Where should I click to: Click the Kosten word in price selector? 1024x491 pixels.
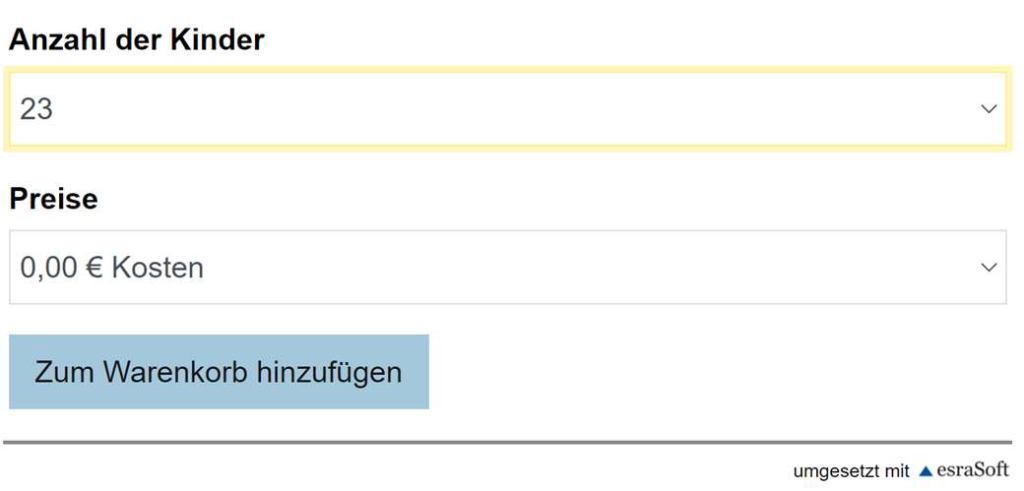[157, 268]
